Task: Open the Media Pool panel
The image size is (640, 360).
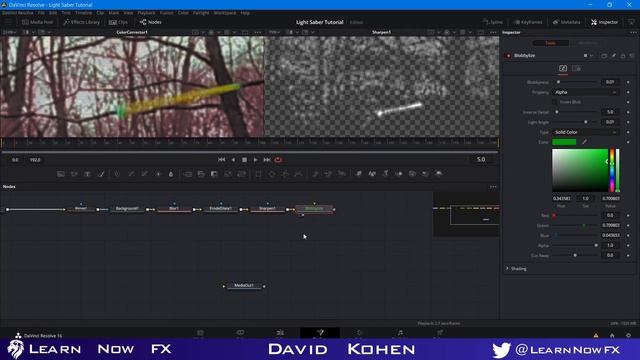Action: tap(37, 22)
